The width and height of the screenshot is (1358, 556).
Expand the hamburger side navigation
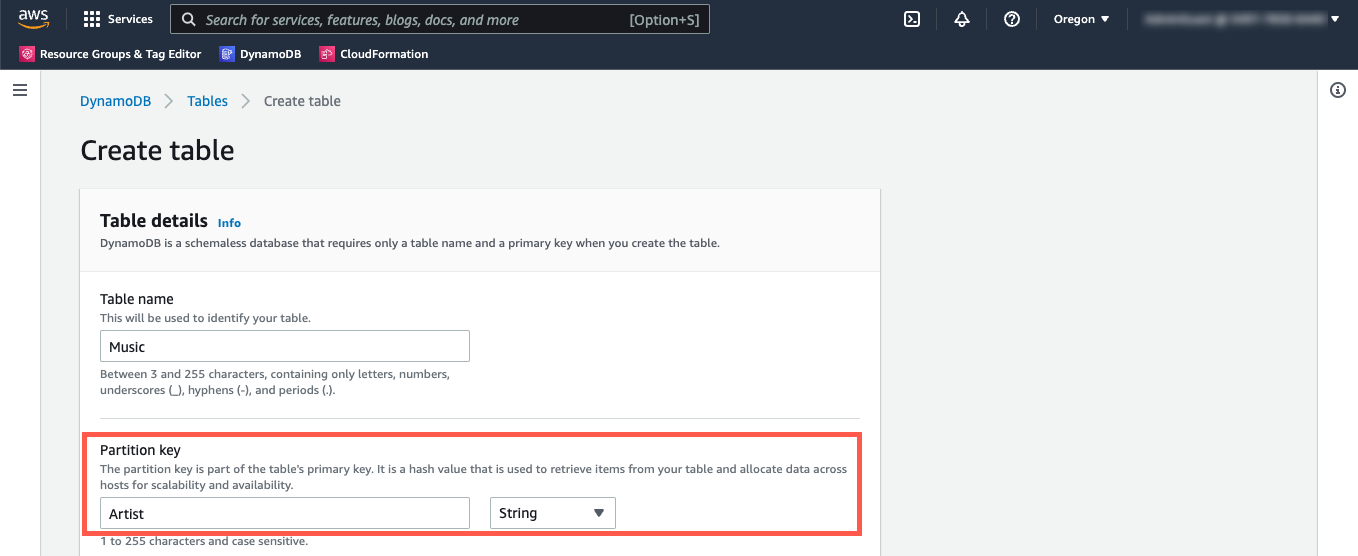(19, 90)
